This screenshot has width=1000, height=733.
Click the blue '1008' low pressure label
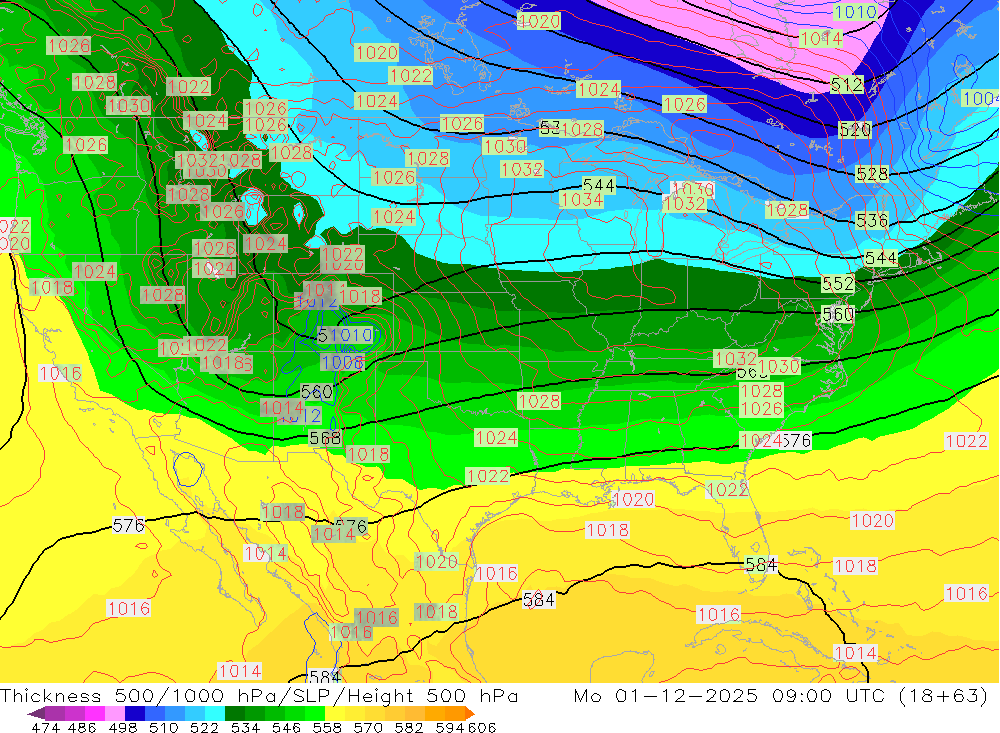click(342, 362)
